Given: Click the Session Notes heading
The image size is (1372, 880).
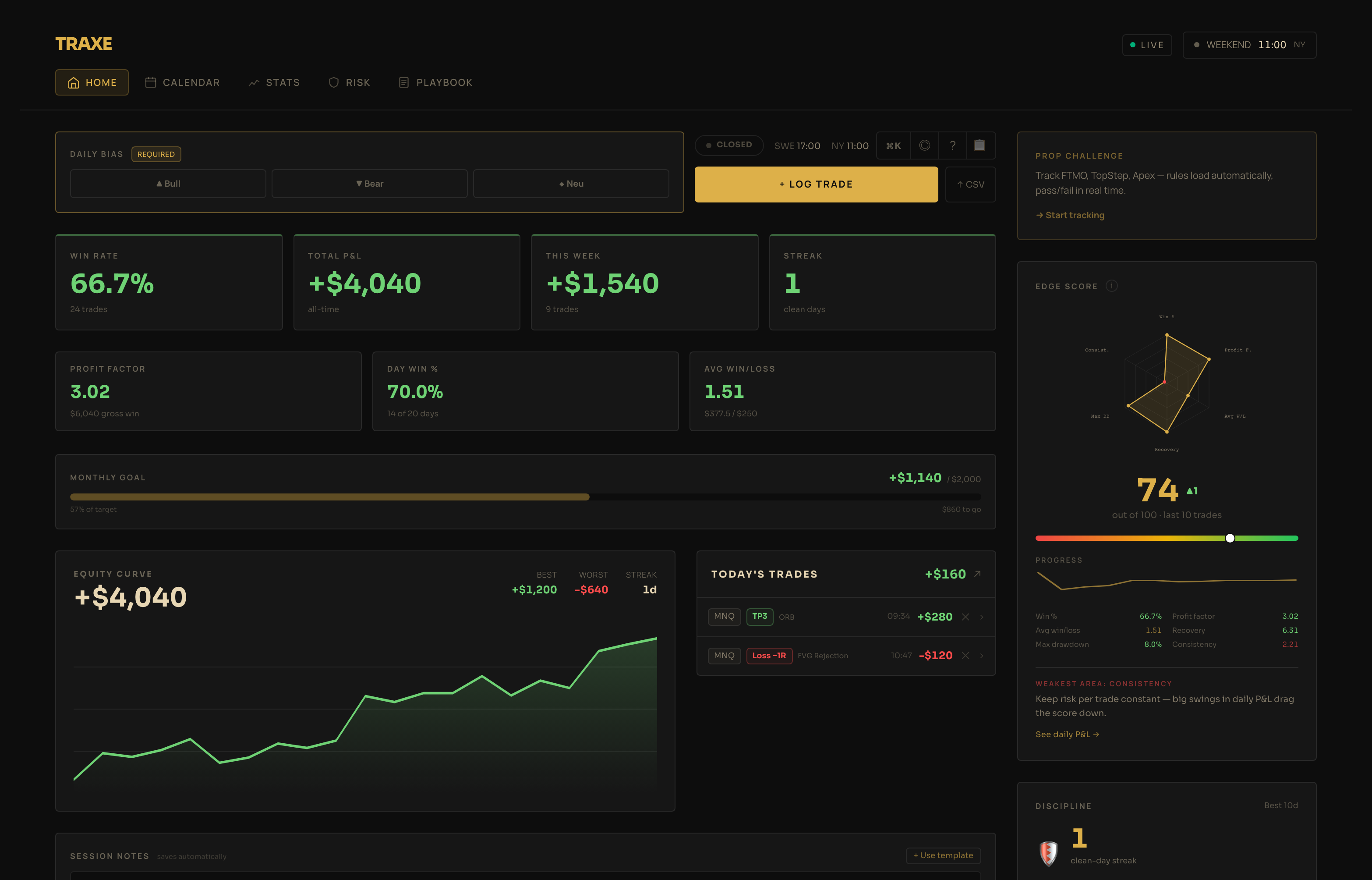Looking at the screenshot, I should click(110, 856).
